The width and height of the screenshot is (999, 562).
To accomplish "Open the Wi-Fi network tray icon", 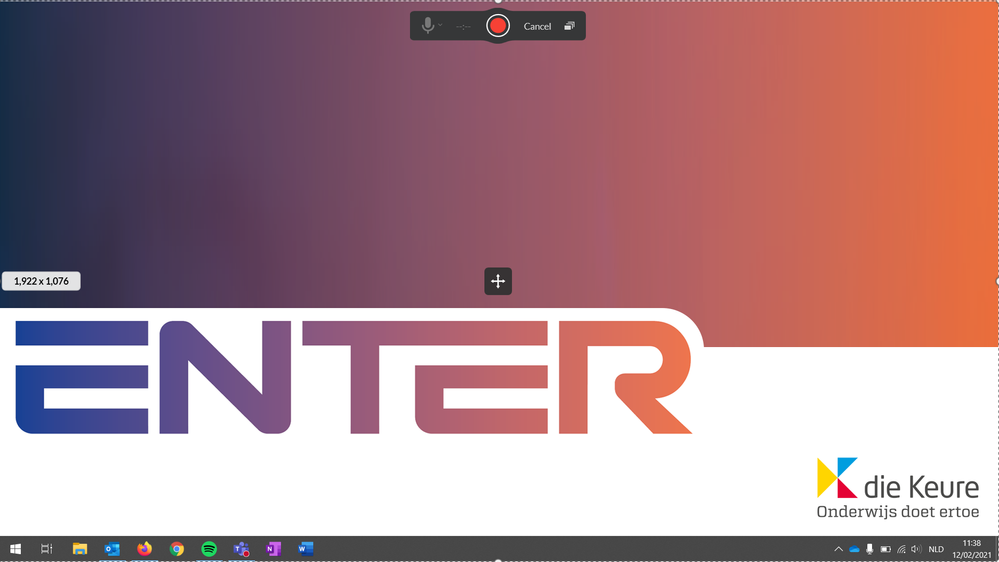I will [x=901, y=549].
